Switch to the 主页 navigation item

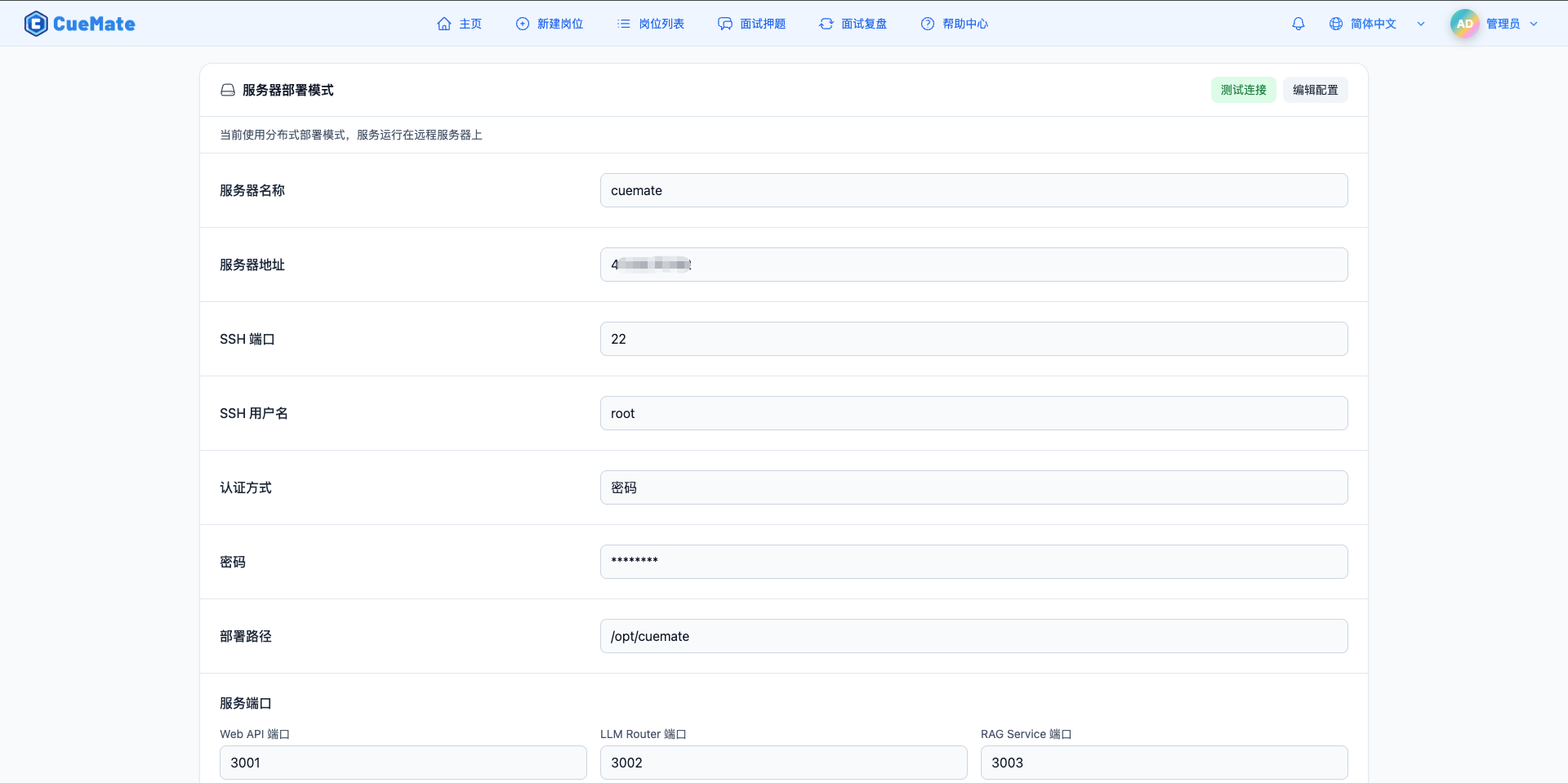[x=459, y=24]
